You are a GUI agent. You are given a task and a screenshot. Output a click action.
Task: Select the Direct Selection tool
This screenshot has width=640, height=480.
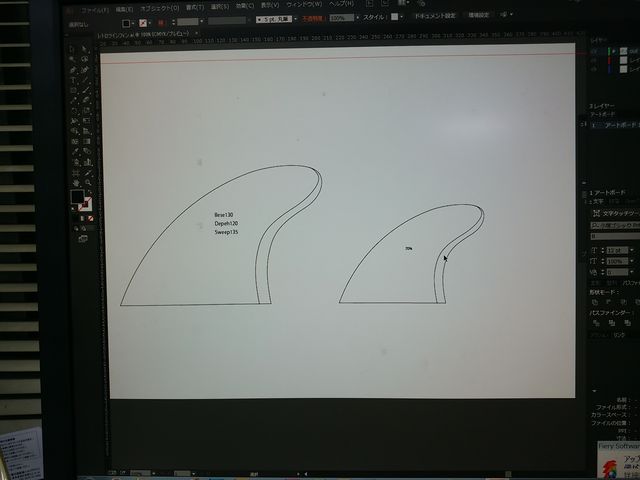click(x=84, y=49)
